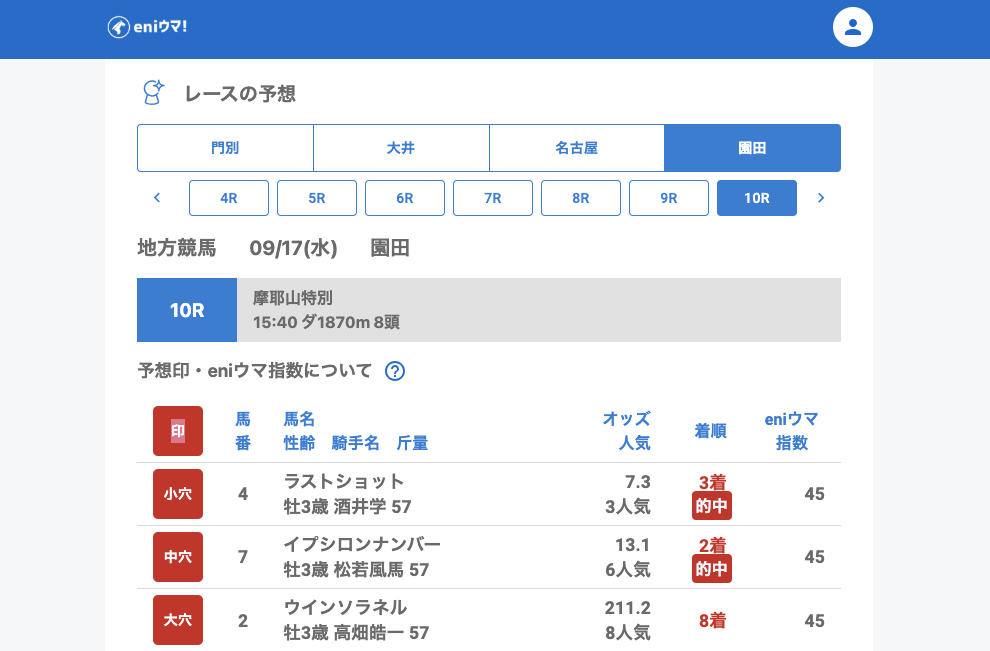Click the eniウマ! logo in header
This screenshot has width=990, height=651.
point(147,27)
